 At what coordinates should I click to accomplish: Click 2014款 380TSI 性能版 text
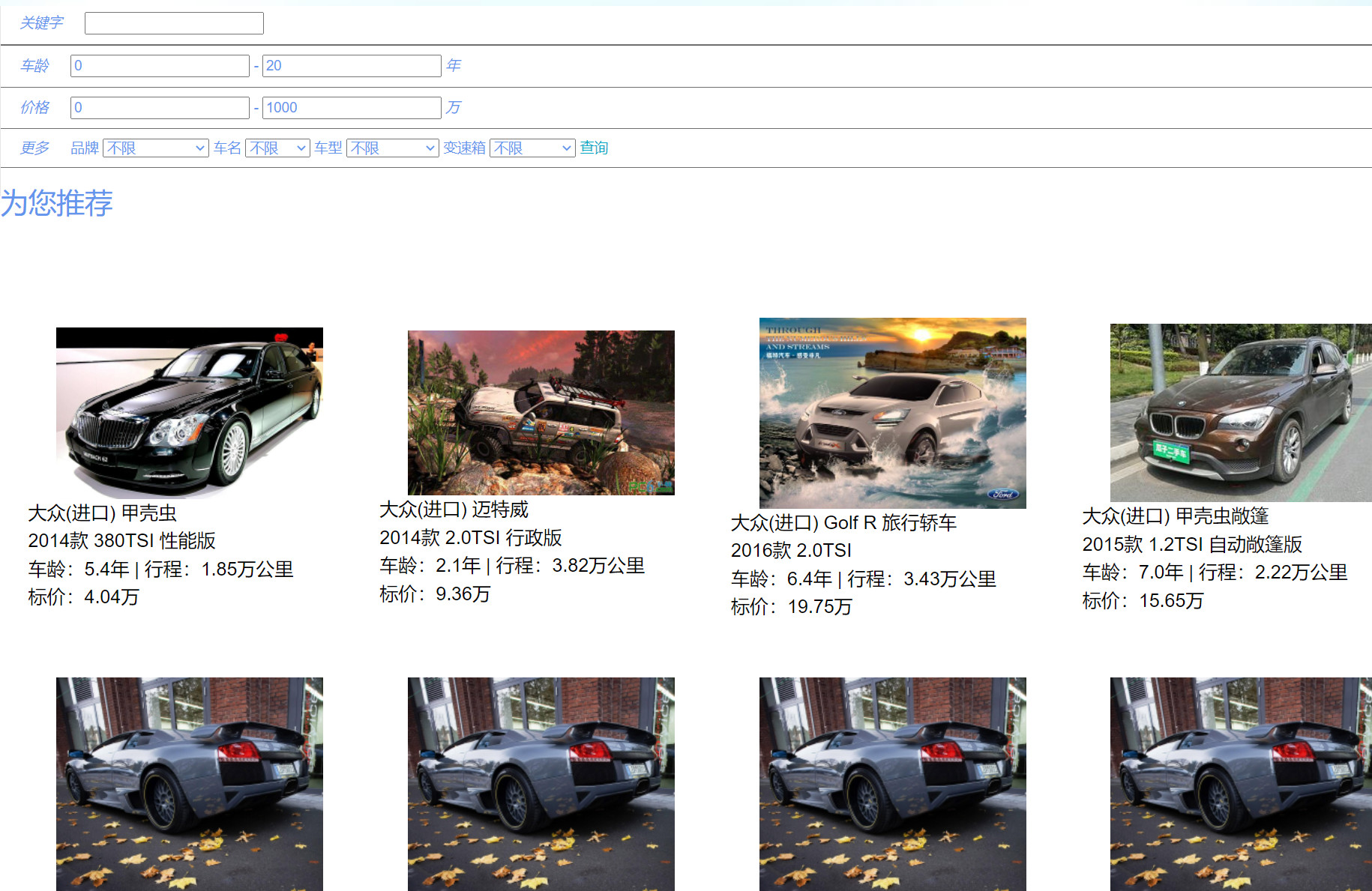[122, 541]
